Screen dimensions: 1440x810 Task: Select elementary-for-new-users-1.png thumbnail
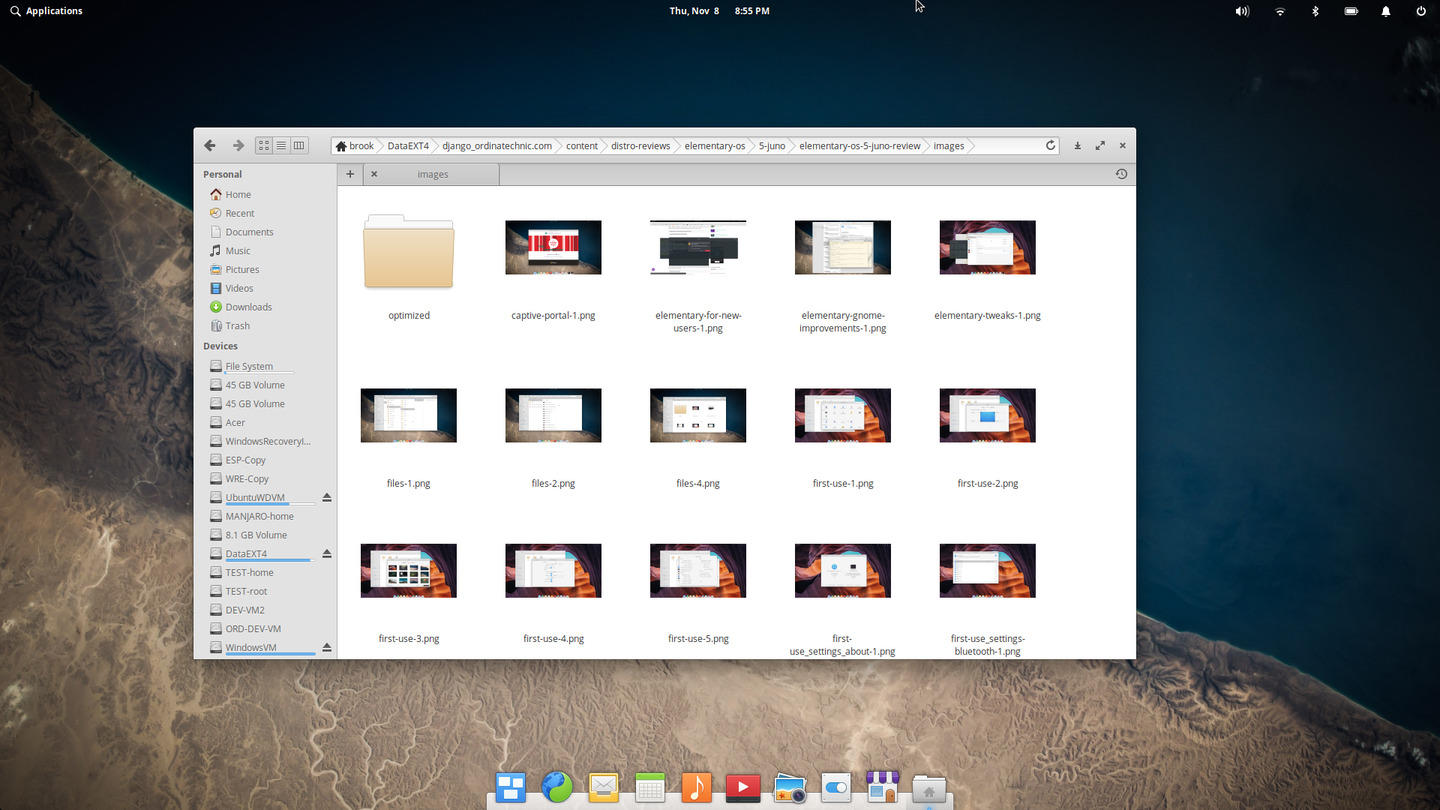[x=698, y=247]
